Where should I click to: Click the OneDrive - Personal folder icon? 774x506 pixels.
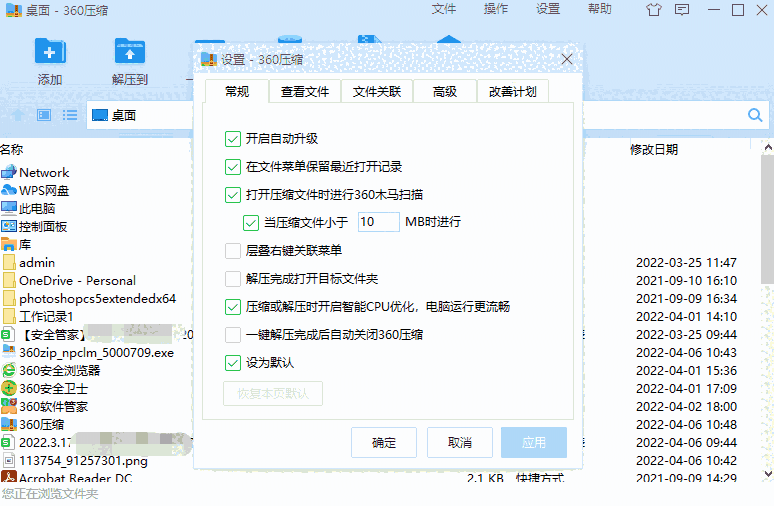9,280
